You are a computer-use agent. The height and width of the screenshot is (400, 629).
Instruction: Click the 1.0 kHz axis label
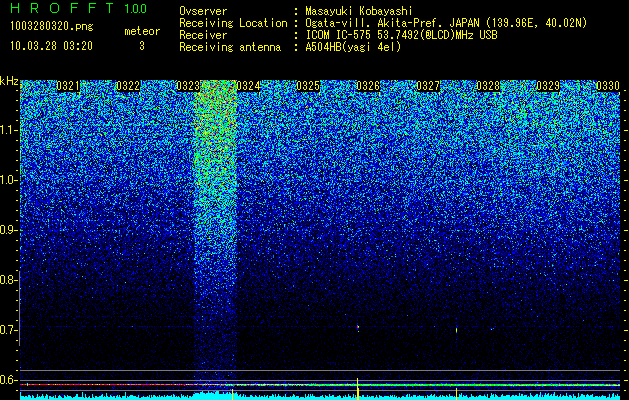click(x=9, y=180)
